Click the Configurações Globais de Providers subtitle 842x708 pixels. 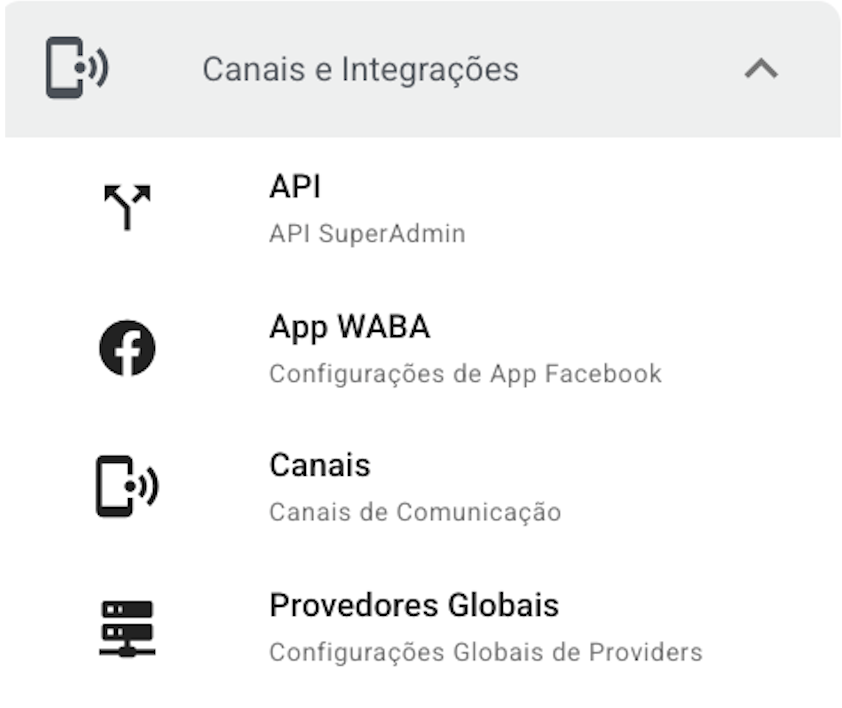485,653
